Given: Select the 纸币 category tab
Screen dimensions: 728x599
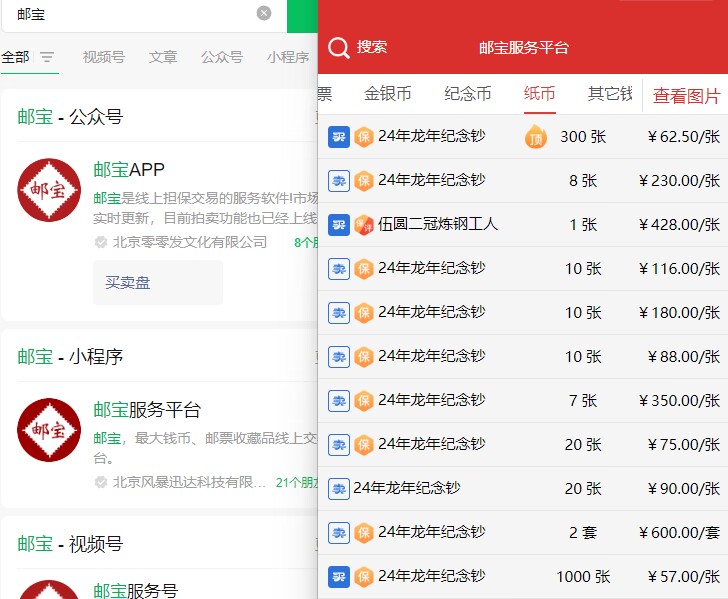Looking at the screenshot, I should (540, 93).
